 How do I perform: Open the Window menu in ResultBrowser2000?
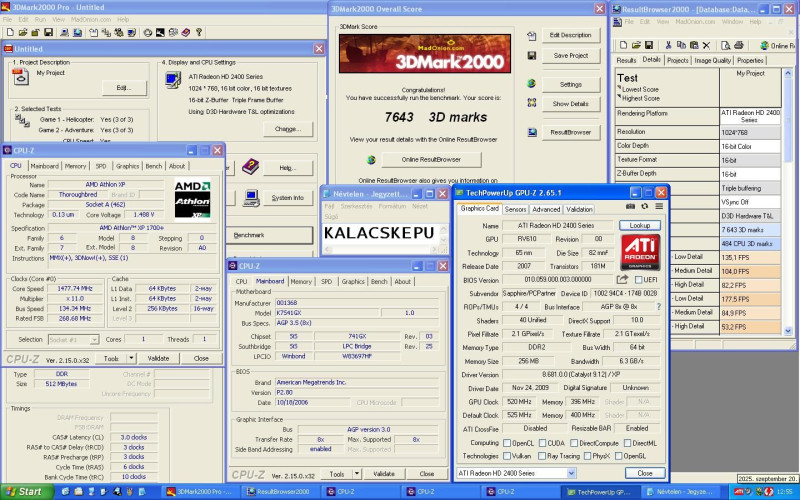732,22
